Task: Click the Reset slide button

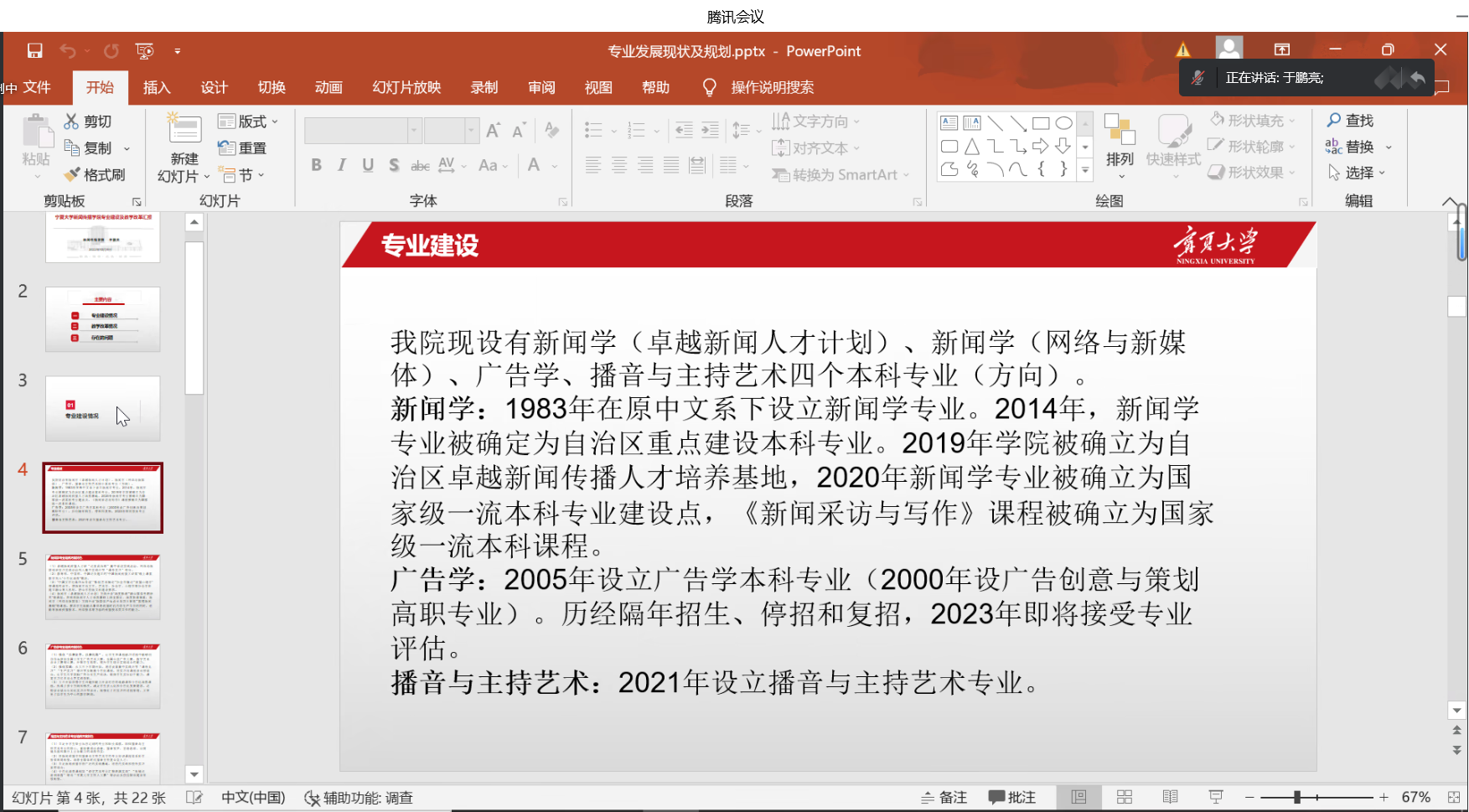Action: coord(242,148)
